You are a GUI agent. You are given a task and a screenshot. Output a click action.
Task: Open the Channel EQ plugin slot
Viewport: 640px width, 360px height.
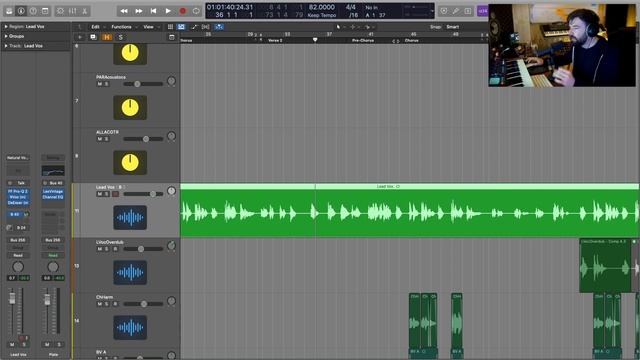[x=53, y=197]
